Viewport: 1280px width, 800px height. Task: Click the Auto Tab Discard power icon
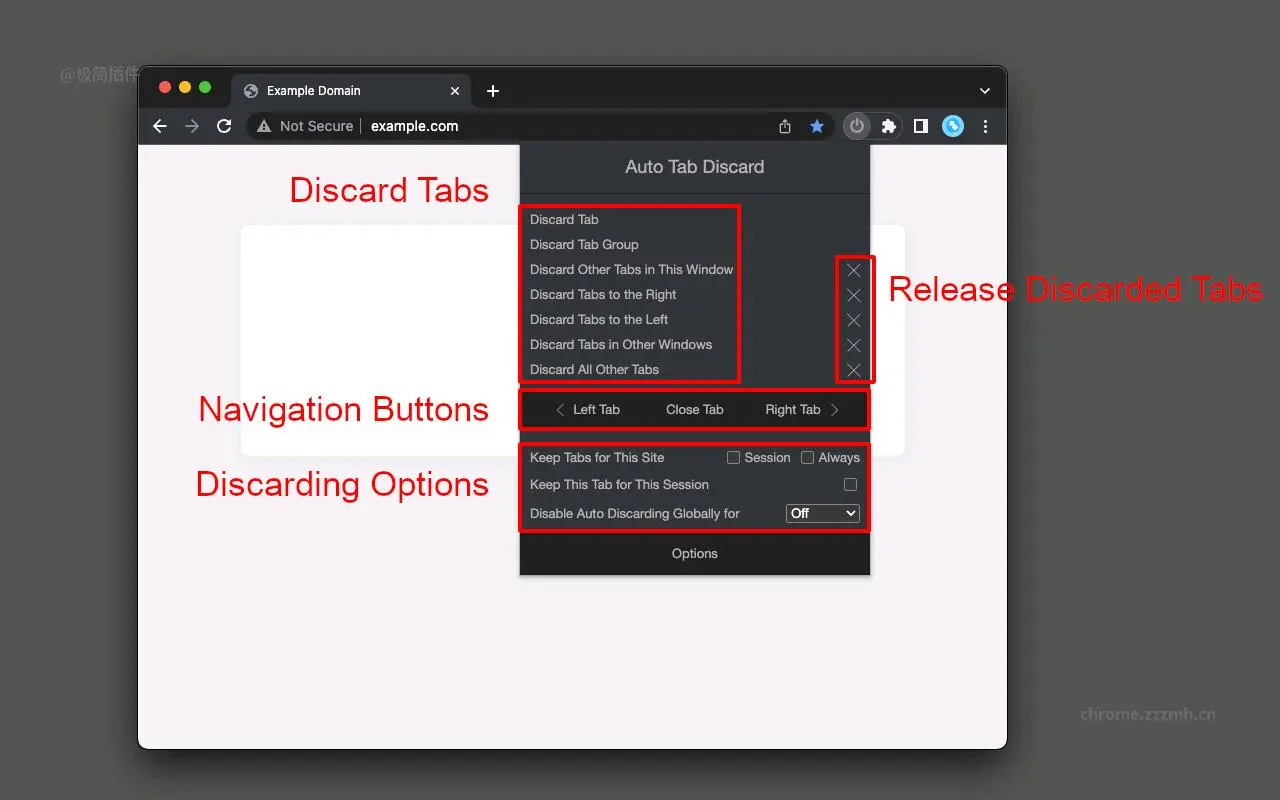click(x=857, y=126)
